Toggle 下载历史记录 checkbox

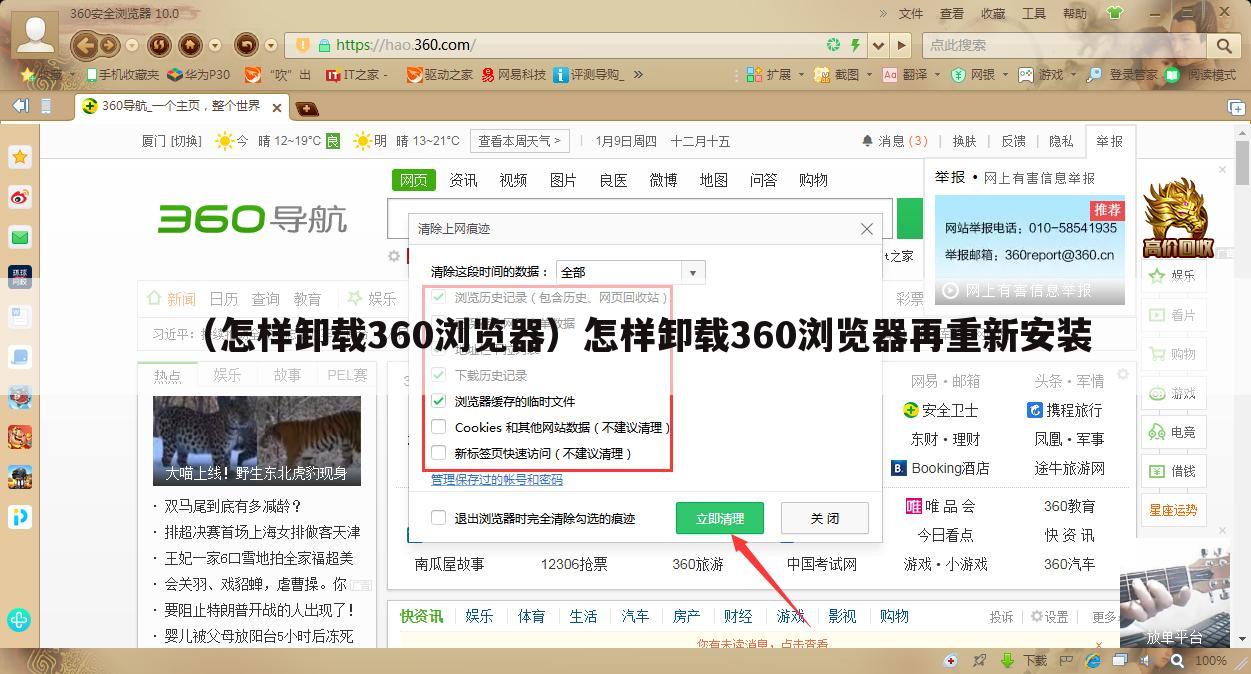click(438, 375)
